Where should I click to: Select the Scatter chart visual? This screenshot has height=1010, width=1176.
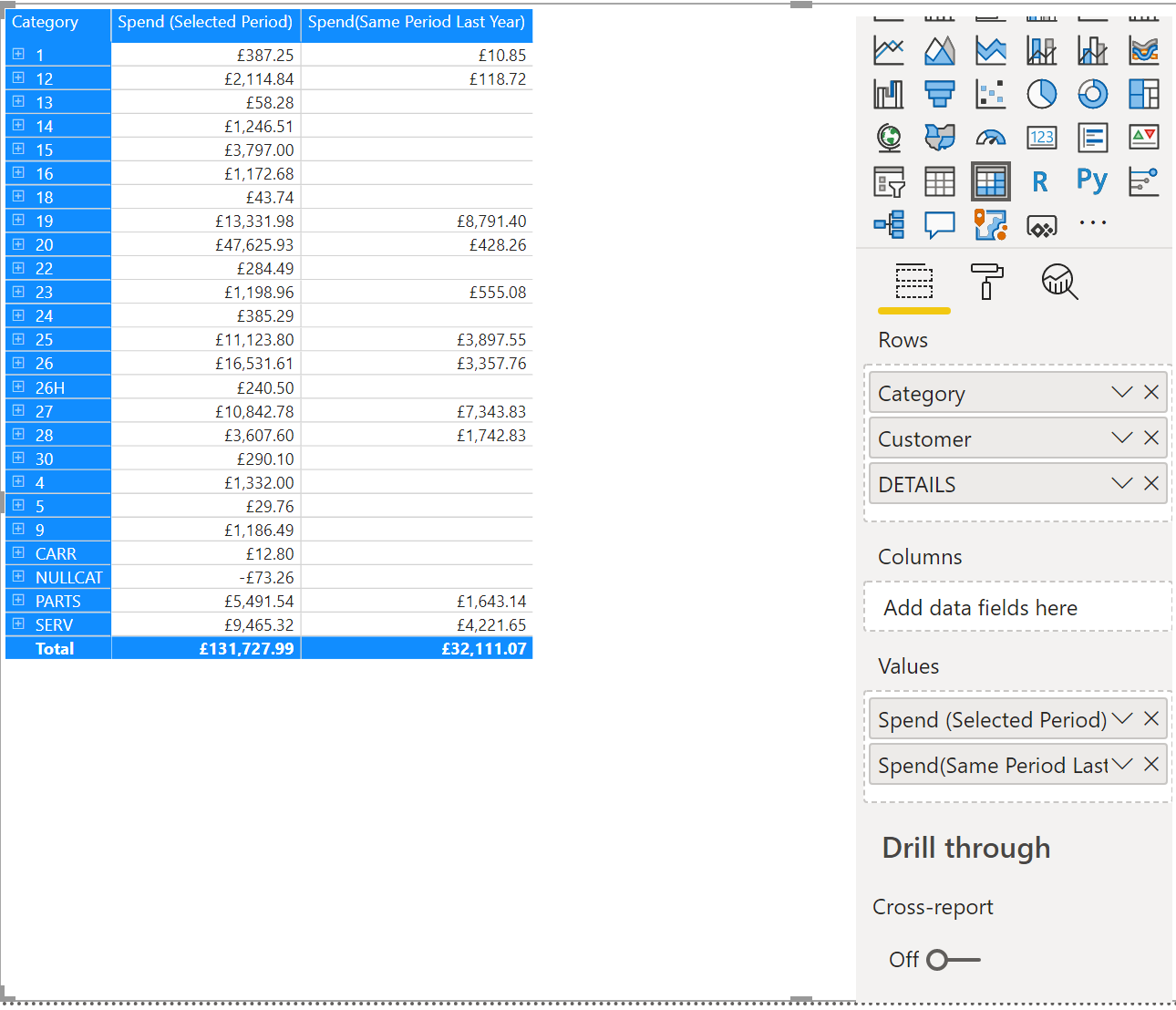pyautogui.click(x=991, y=94)
